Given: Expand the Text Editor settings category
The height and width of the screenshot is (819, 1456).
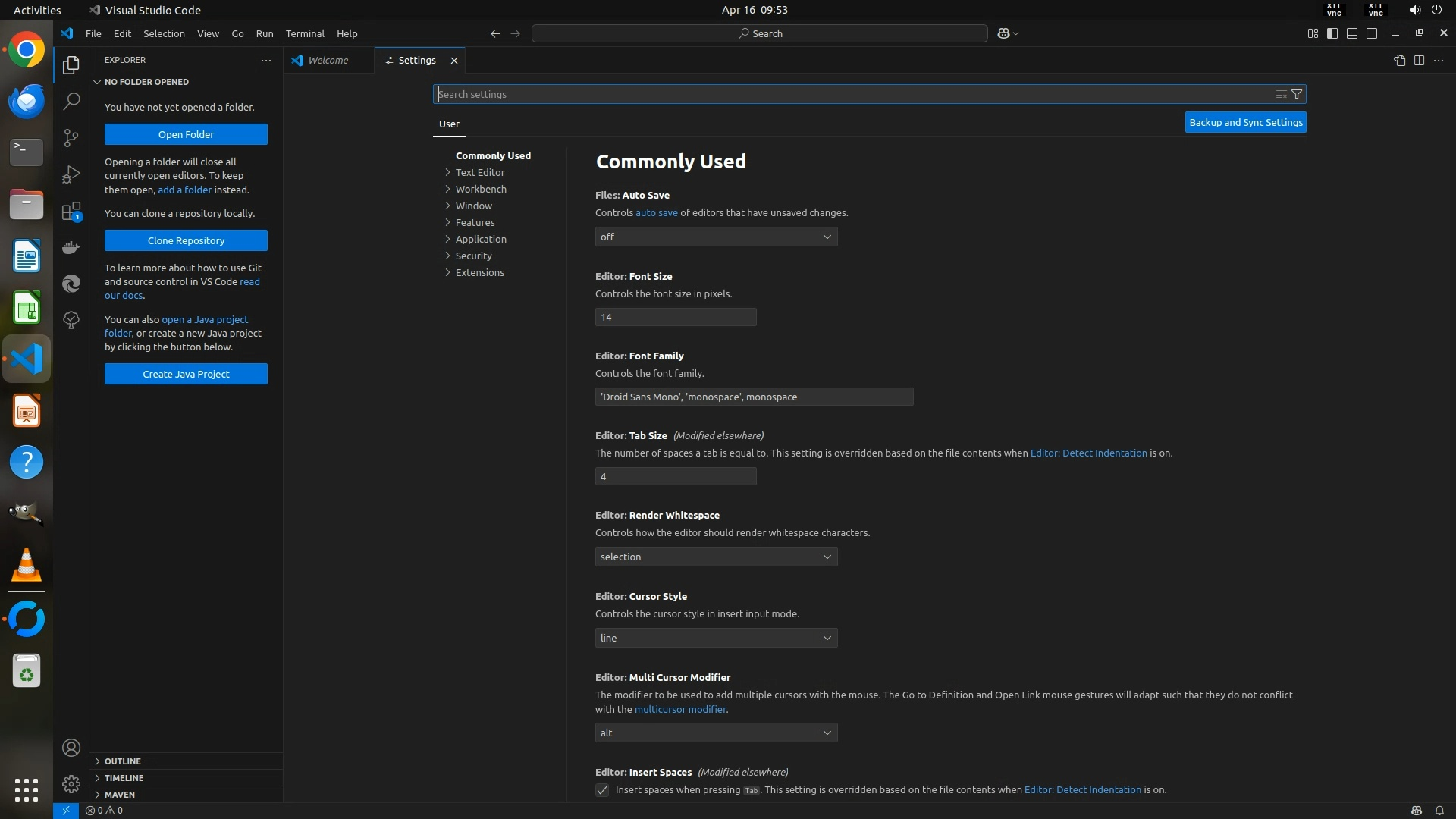Looking at the screenshot, I should point(479,172).
